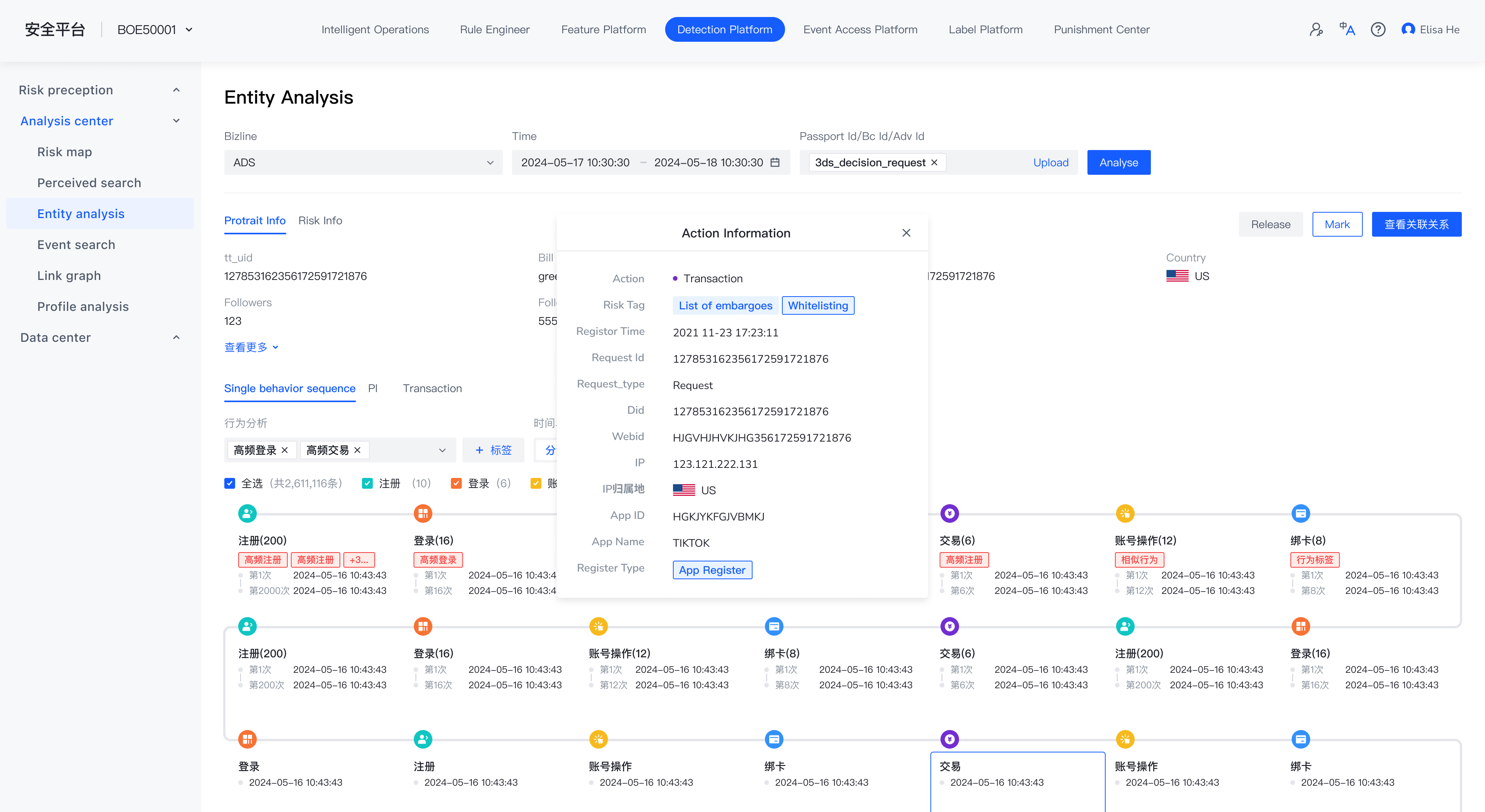Remove the 高频登录 filter tag
1485x812 pixels.
coord(285,450)
